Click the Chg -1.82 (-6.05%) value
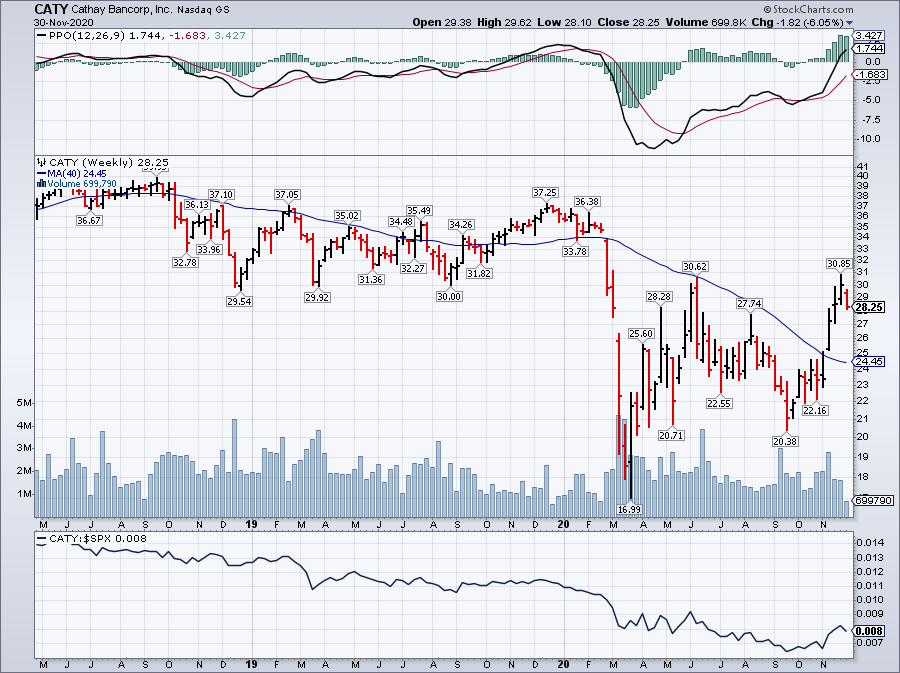 [797, 22]
